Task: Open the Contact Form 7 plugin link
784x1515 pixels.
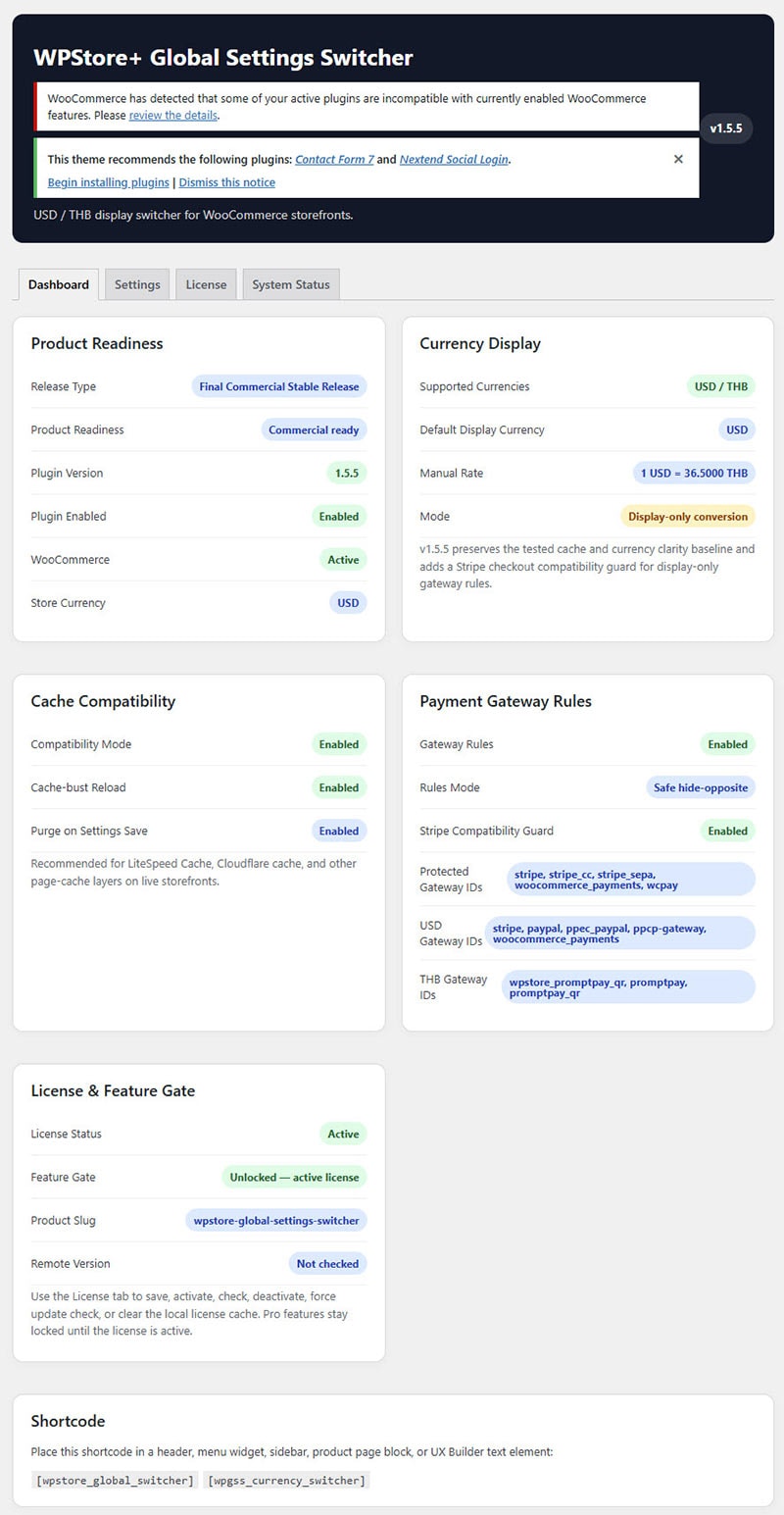Action: [x=334, y=159]
